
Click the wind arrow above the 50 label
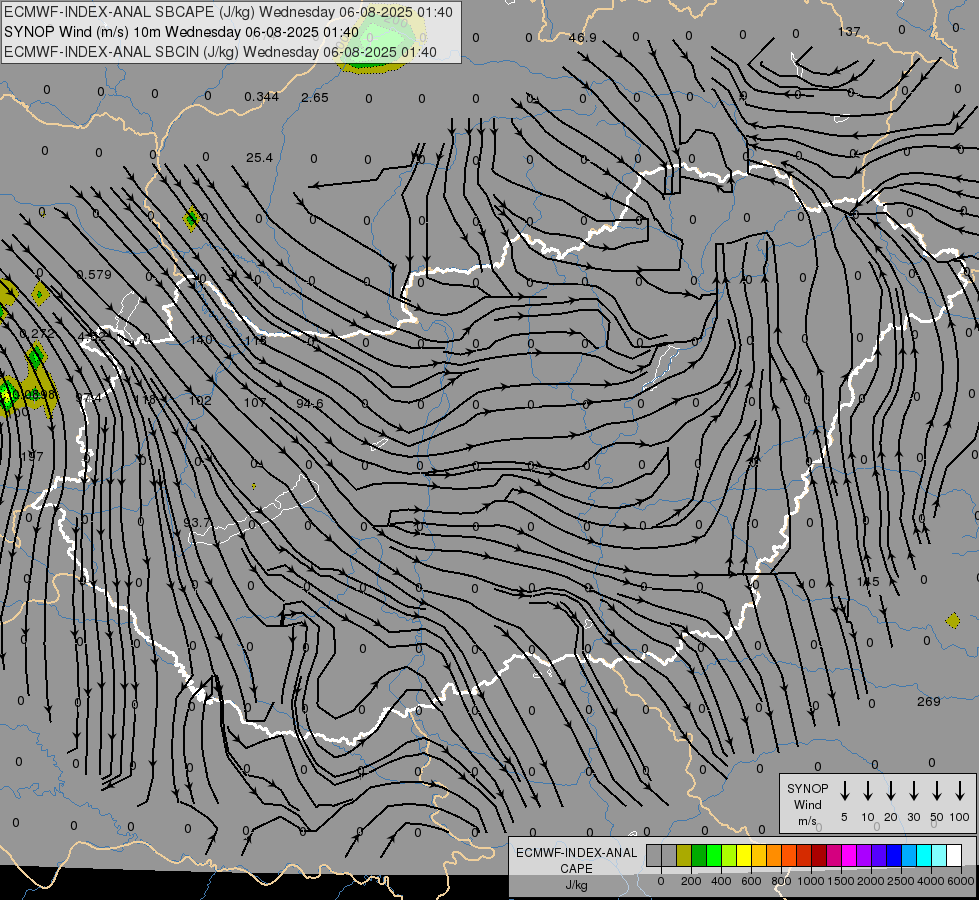[x=937, y=791]
